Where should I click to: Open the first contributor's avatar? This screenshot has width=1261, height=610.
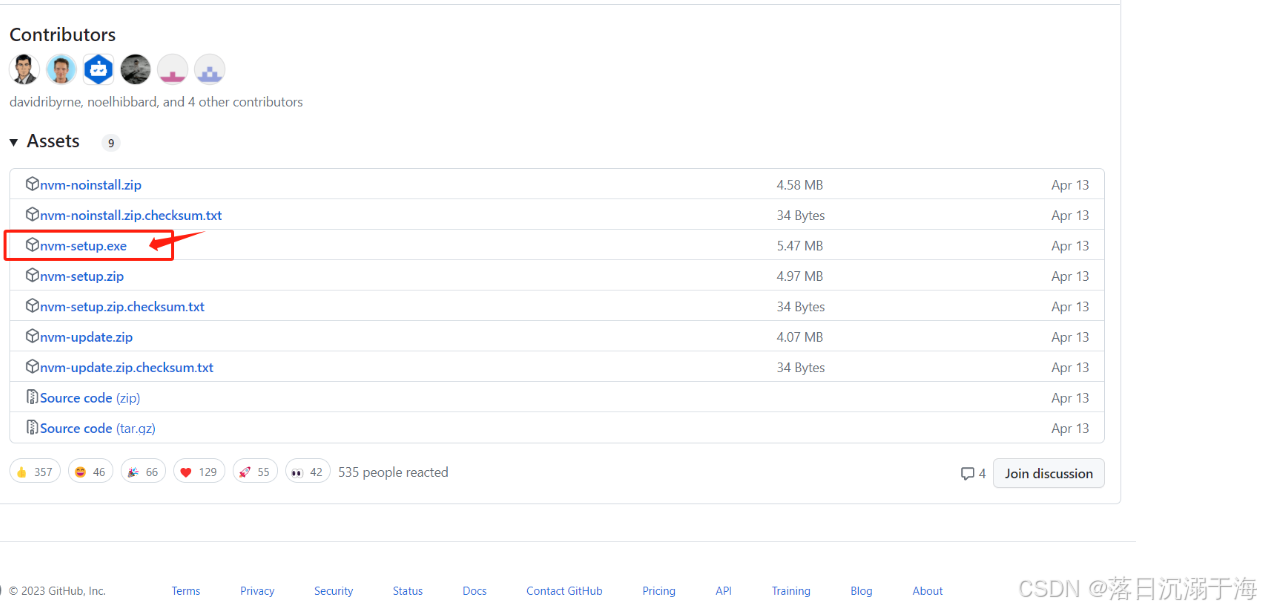(24, 69)
